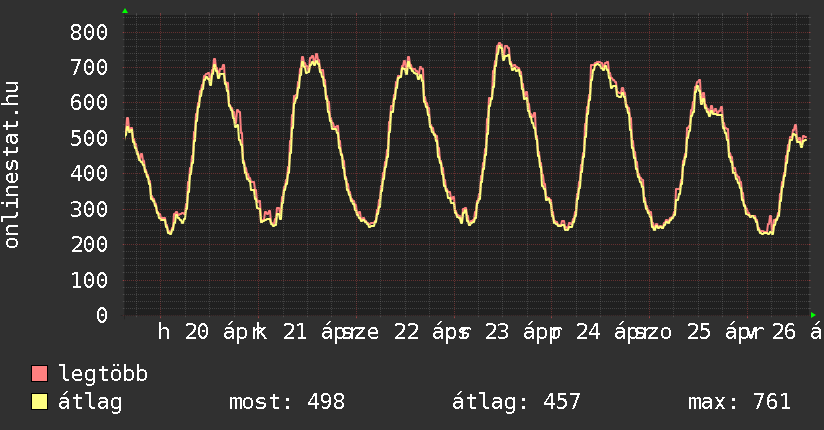Click the onlinestat.hu vertical axis title
Screen dimensions: 824x430
tap(13, 166)
